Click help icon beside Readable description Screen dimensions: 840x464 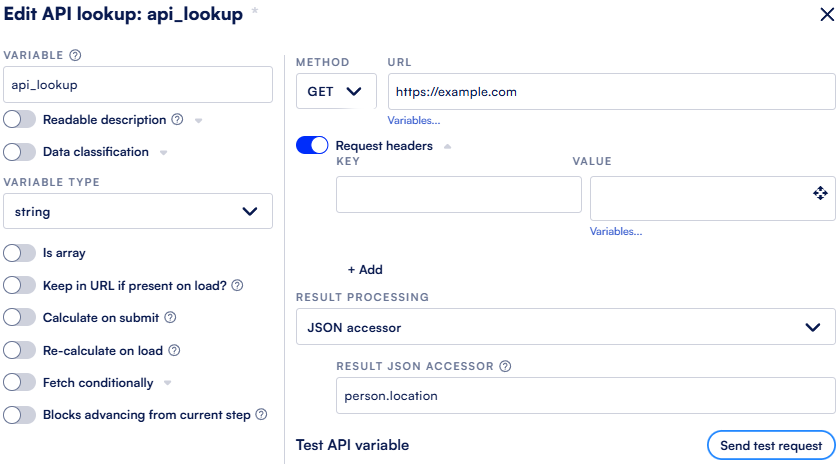point(177,119)
